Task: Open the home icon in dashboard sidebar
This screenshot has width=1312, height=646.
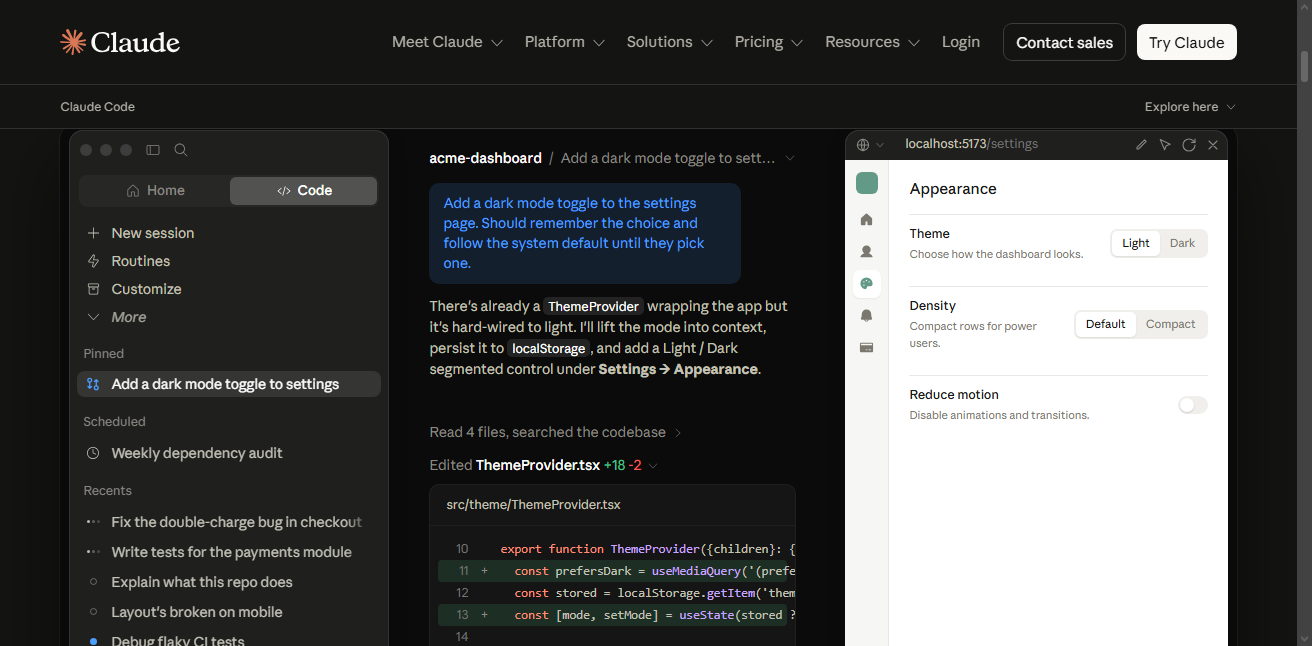Action: point(867,219)
